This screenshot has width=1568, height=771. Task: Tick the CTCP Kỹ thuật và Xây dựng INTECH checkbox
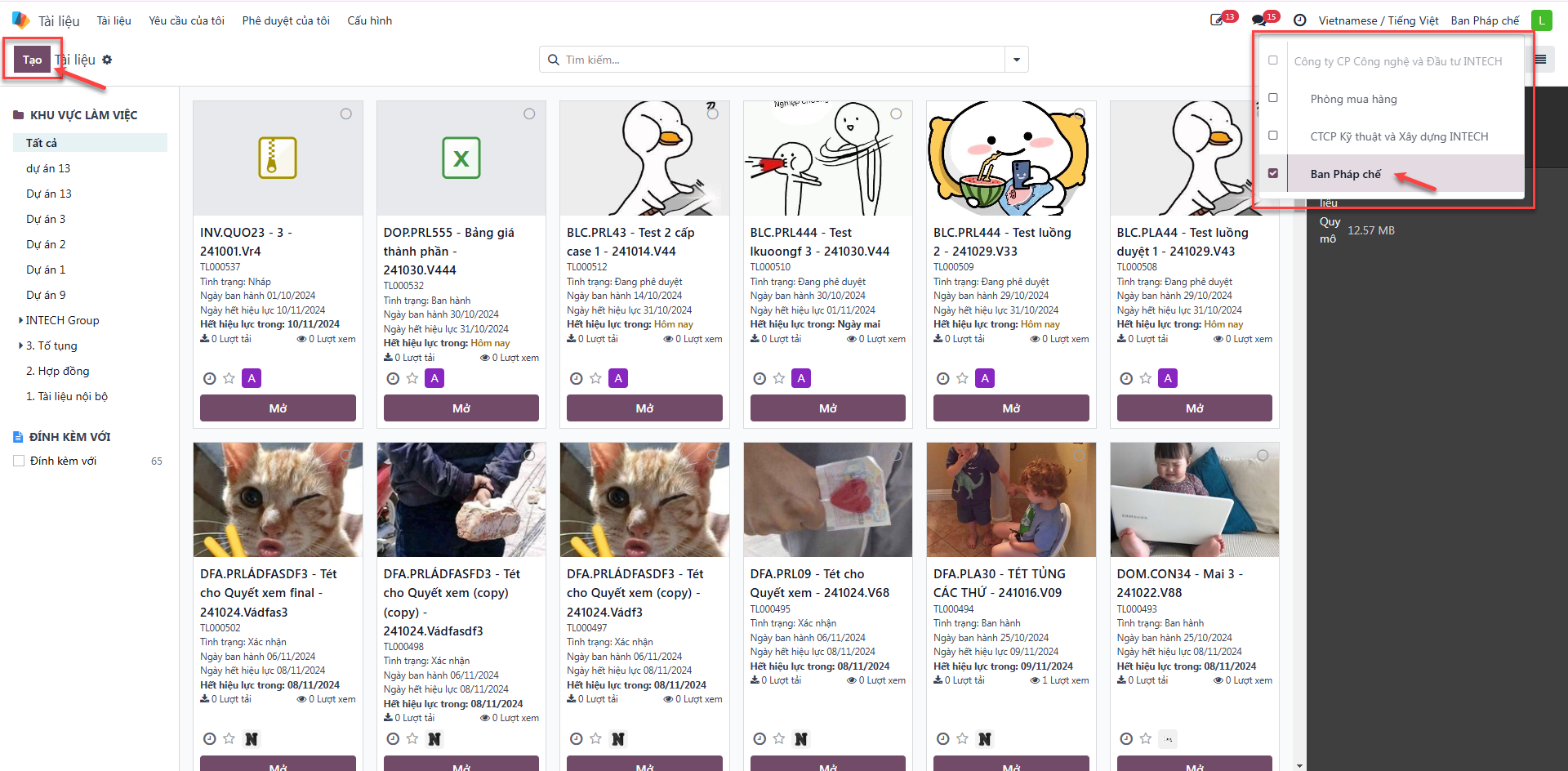pos(1273,136)
